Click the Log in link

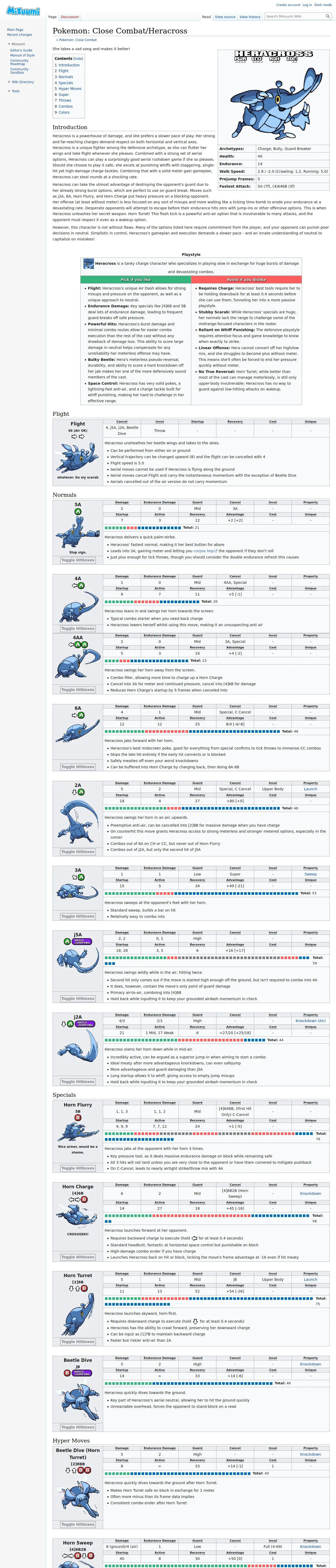pos(307,5)
